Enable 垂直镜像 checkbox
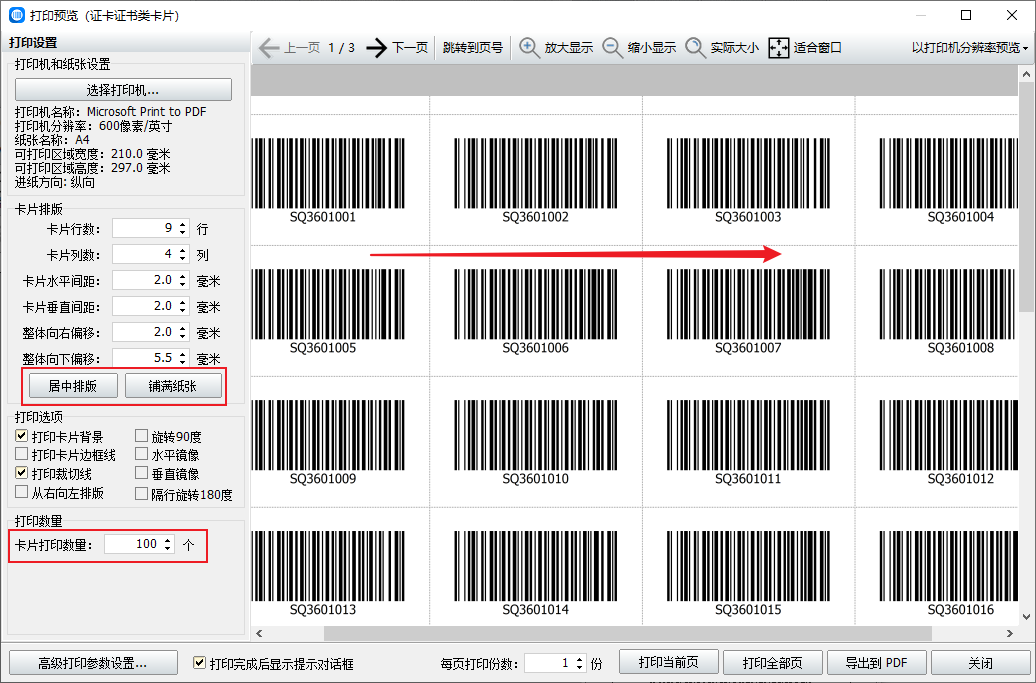1036x683 pixels. pos(141,473)
